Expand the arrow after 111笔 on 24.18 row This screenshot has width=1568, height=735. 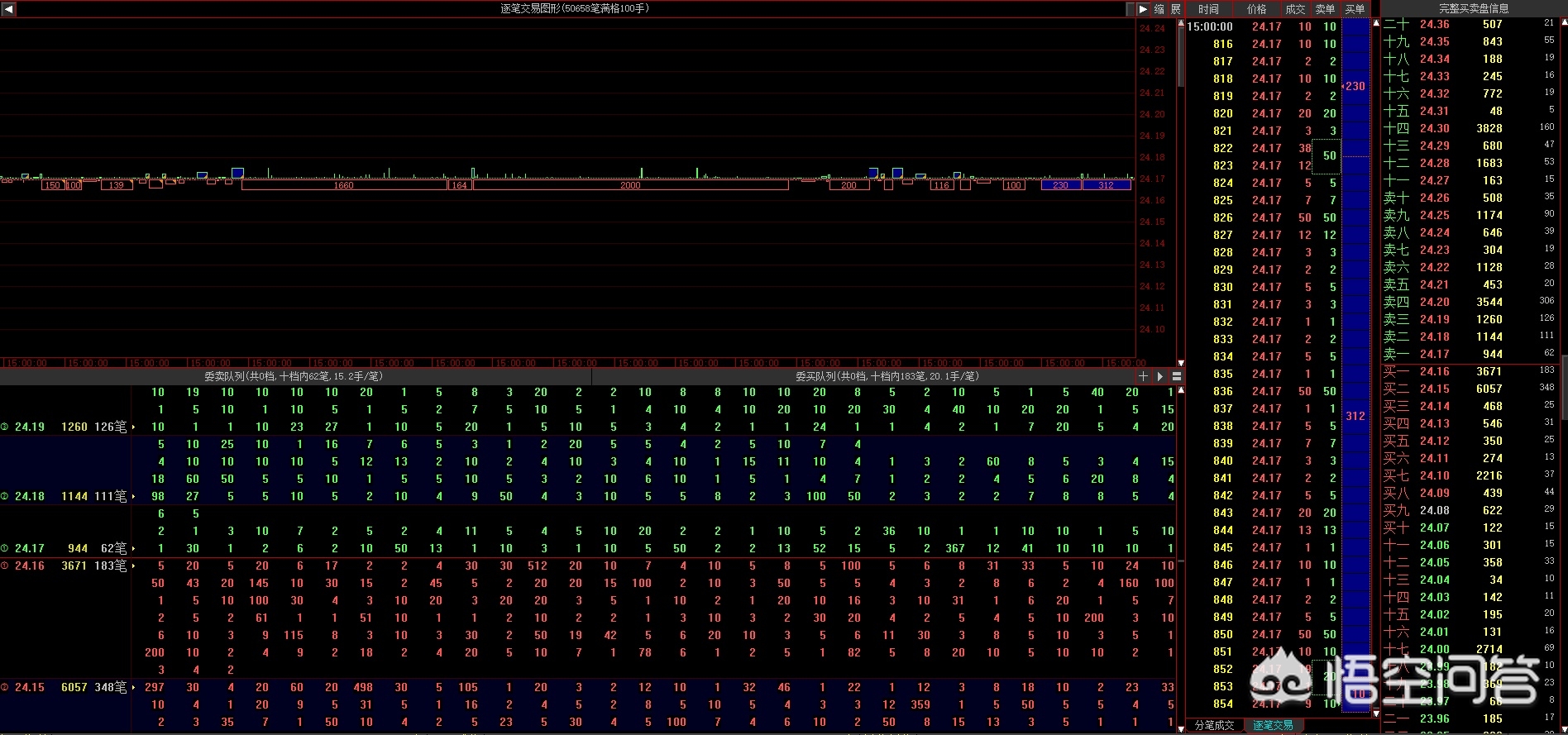(133, 497)
